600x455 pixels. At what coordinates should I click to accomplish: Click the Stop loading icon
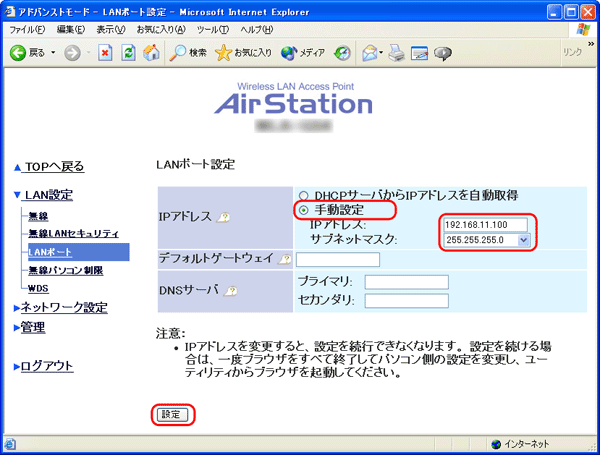[x=105, y=52]
